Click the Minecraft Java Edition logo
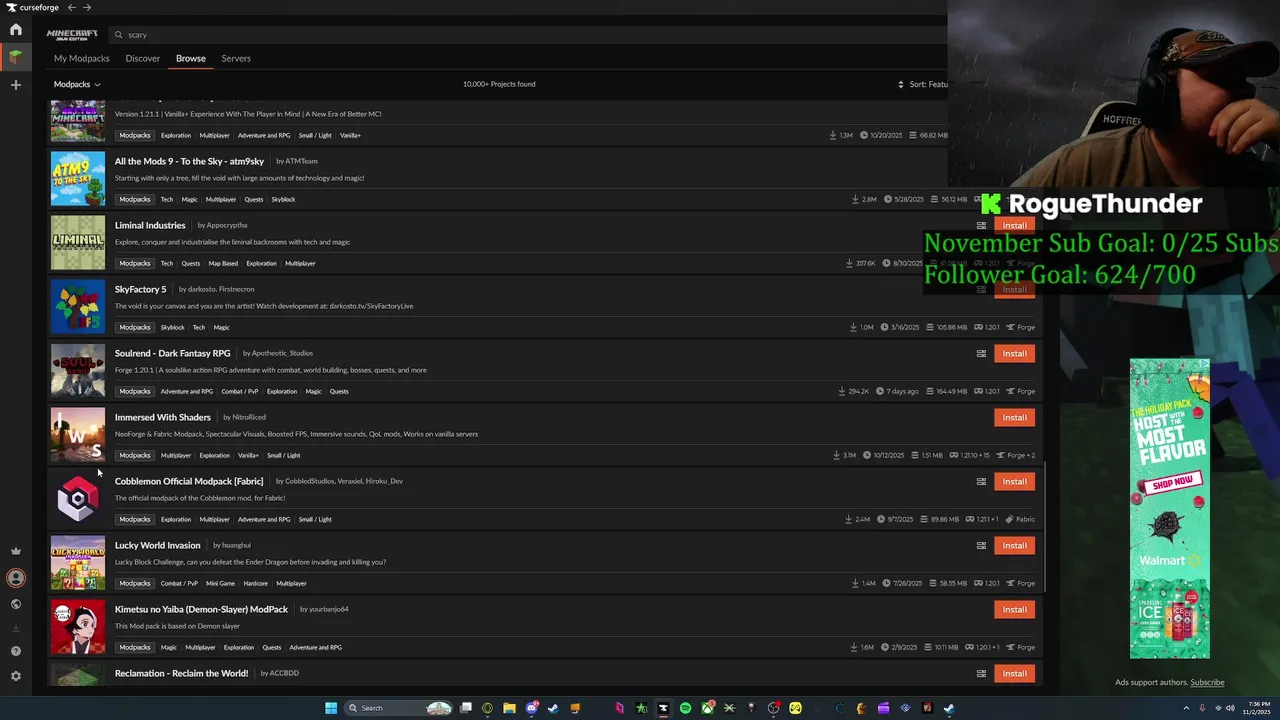Image resolution: width=1280 pixels, height=720 pixels. pos(72,35)
